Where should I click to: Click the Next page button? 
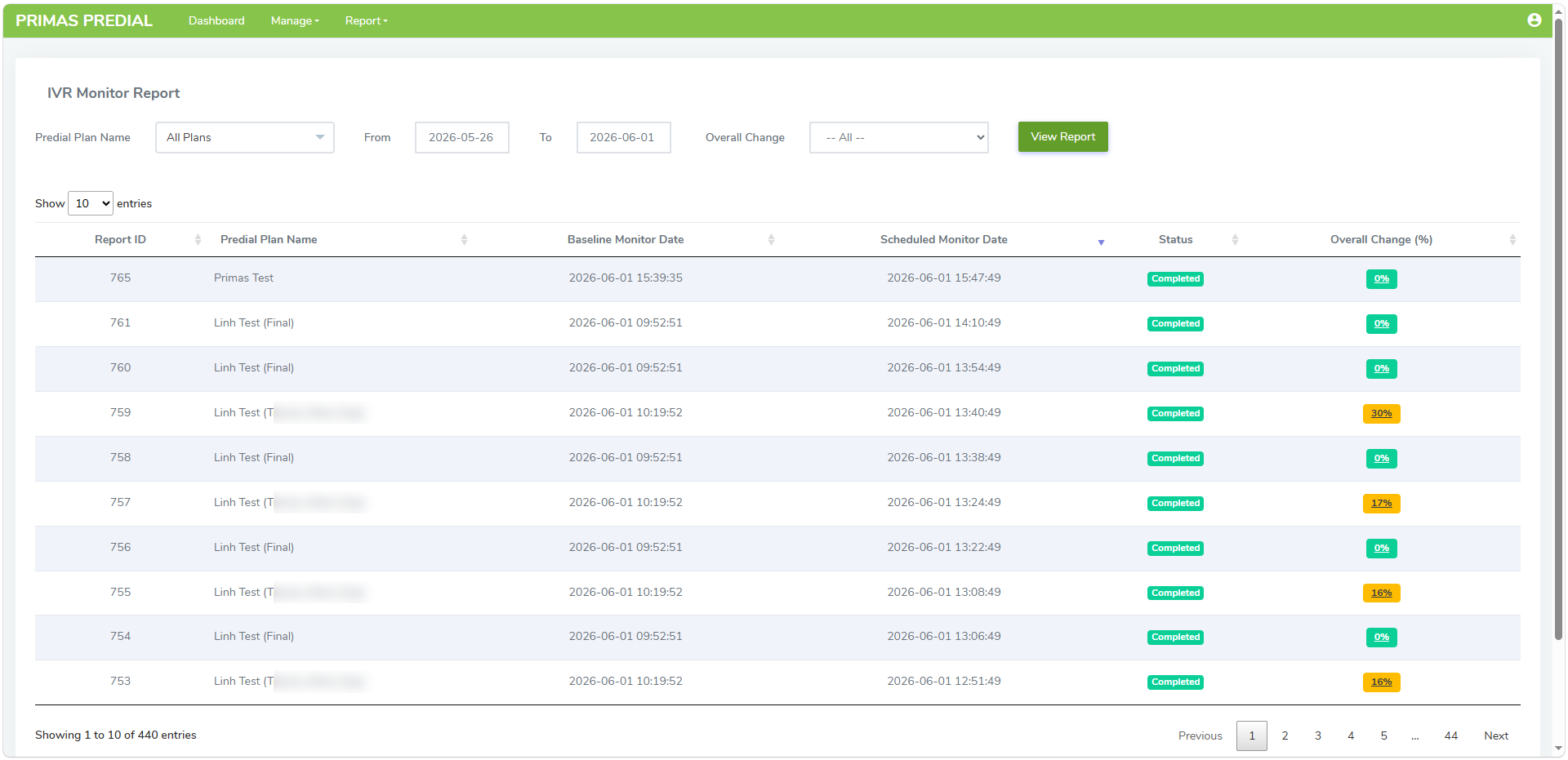click(1495, 736)
